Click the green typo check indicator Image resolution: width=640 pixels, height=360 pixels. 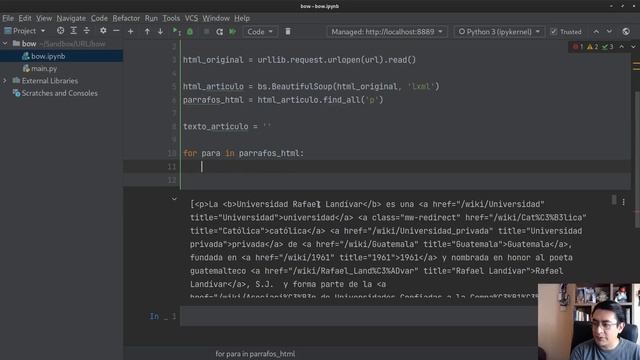[607, 47]
